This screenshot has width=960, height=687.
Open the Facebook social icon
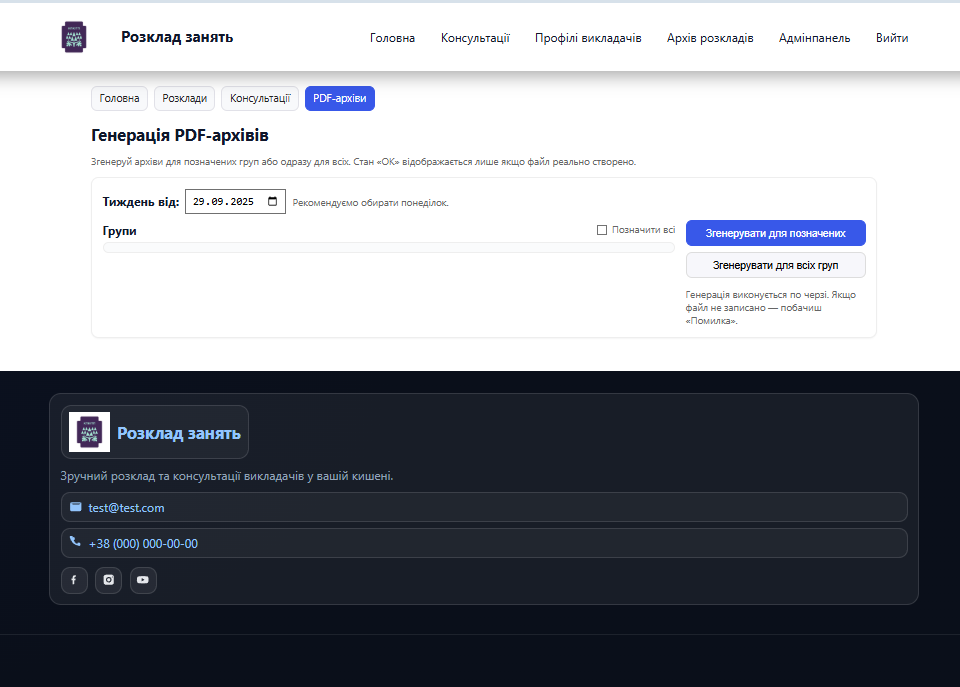(74, 580)
